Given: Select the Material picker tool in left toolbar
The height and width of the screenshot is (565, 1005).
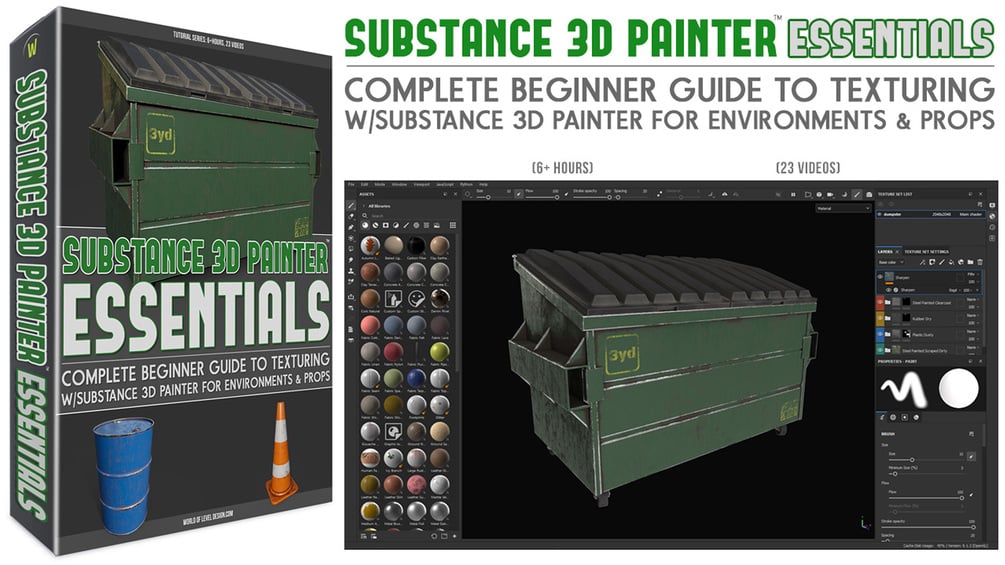Looking at the screenshot, I should click(351, 281).
